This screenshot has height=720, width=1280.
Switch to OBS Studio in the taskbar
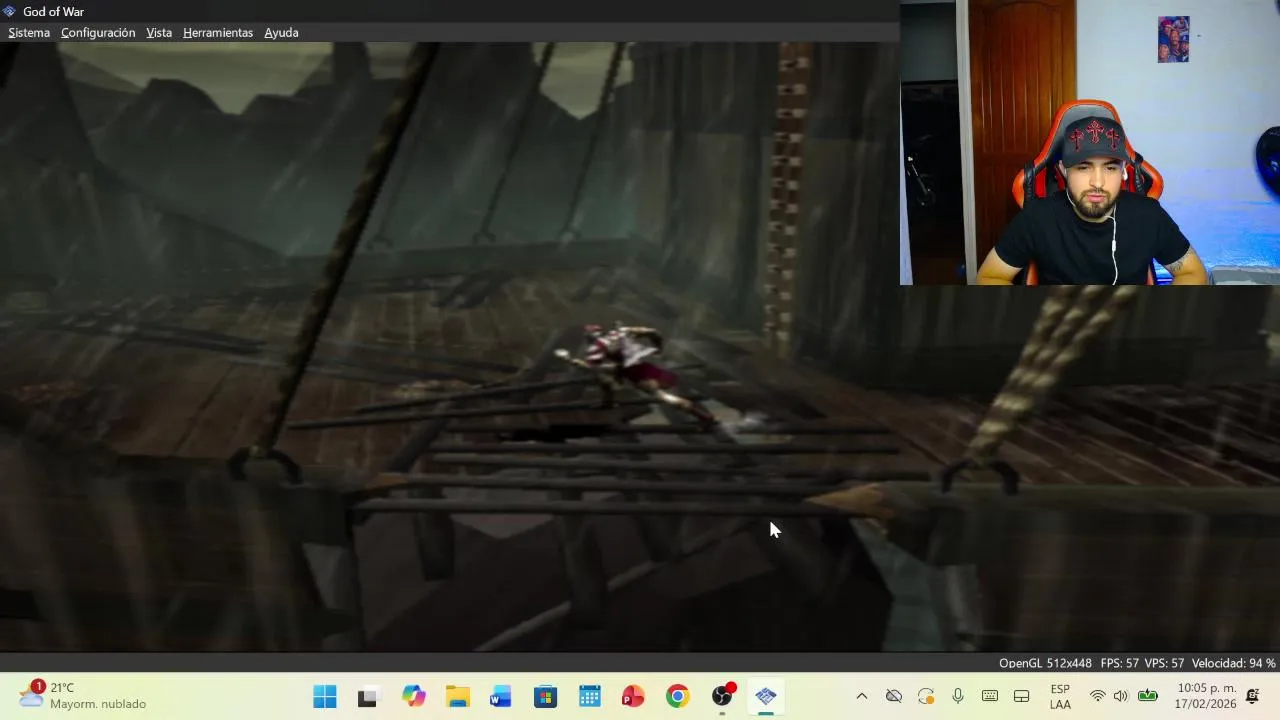pyautogui.click(x=722, y=697)
